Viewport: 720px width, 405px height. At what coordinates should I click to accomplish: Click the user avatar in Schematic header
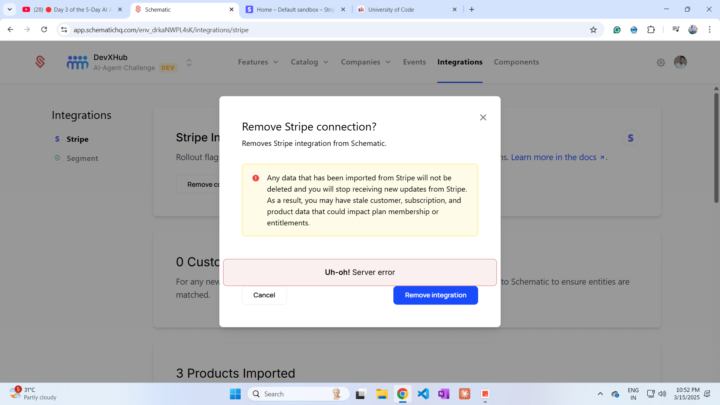[x=680, y=62]
